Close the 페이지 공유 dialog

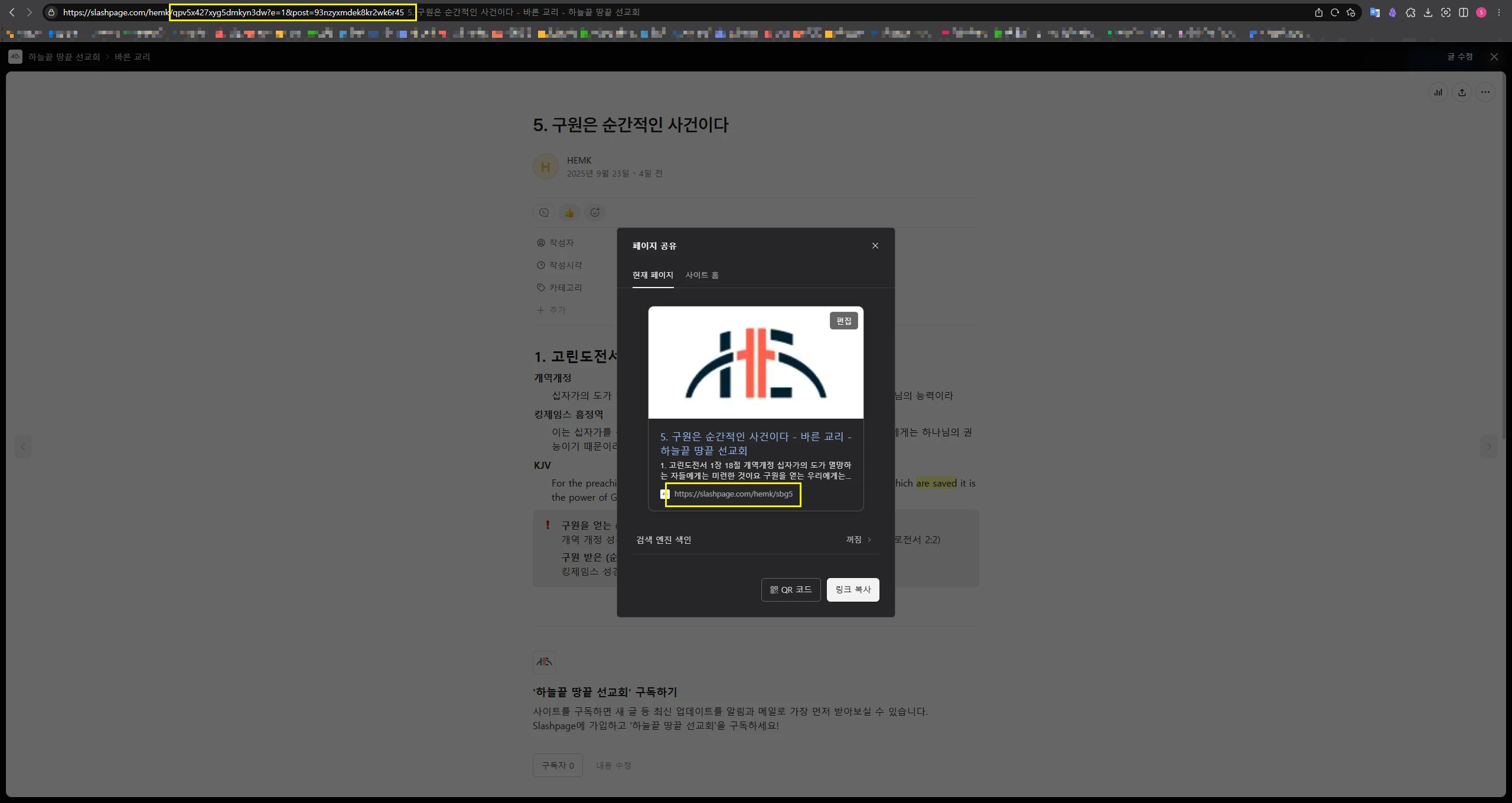click(x=875, y=246)
